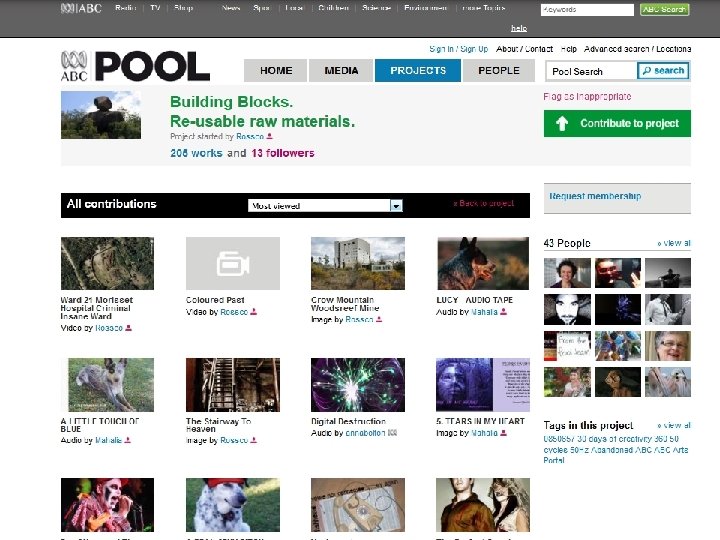The height and width of the screenshot is (540, 720).
Task: Open the ABC Pool logo homepage
Action: (x=135, y=67)
